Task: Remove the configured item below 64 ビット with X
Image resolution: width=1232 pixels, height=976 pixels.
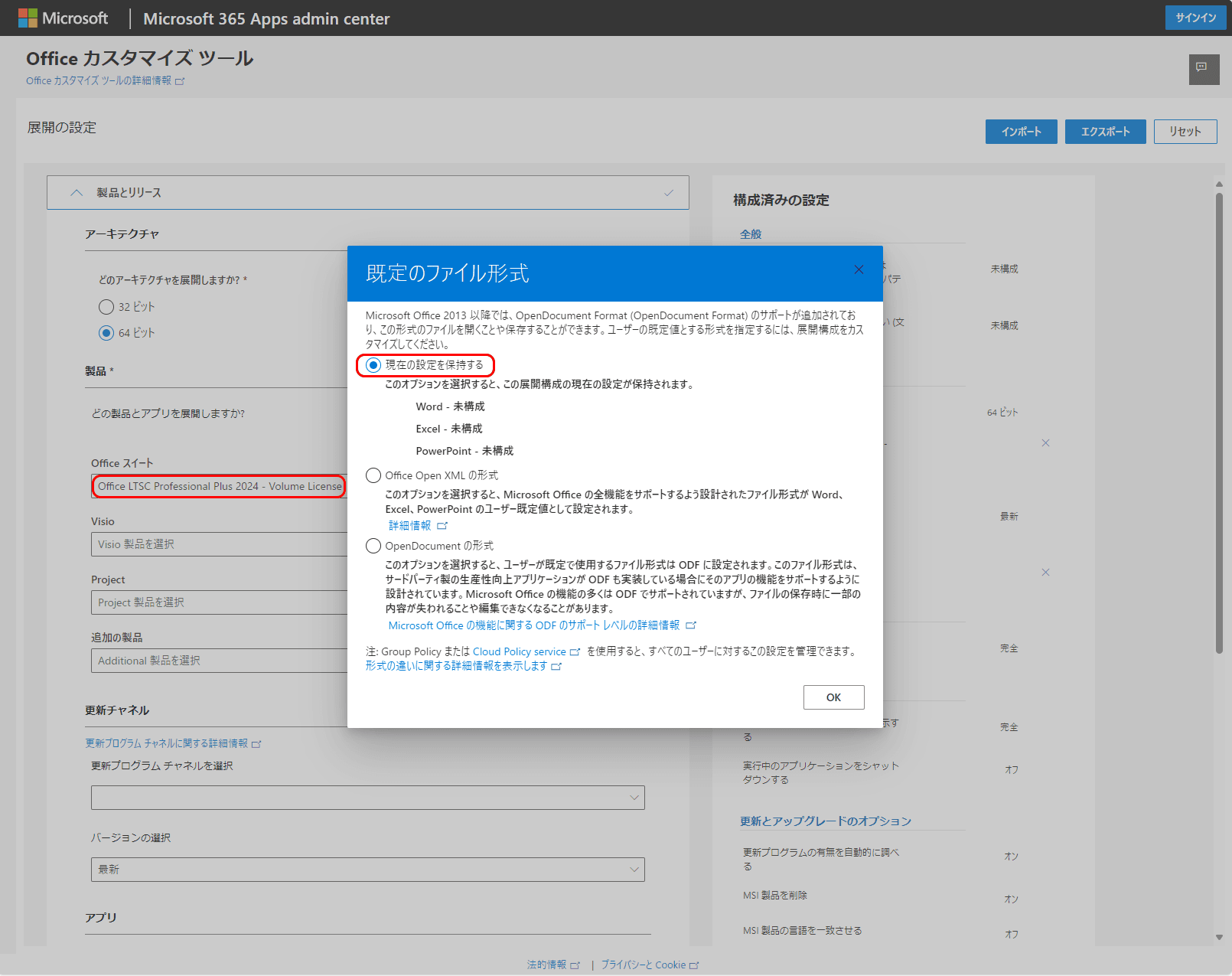Action: pyautogui.click(x=1045, y=443)
